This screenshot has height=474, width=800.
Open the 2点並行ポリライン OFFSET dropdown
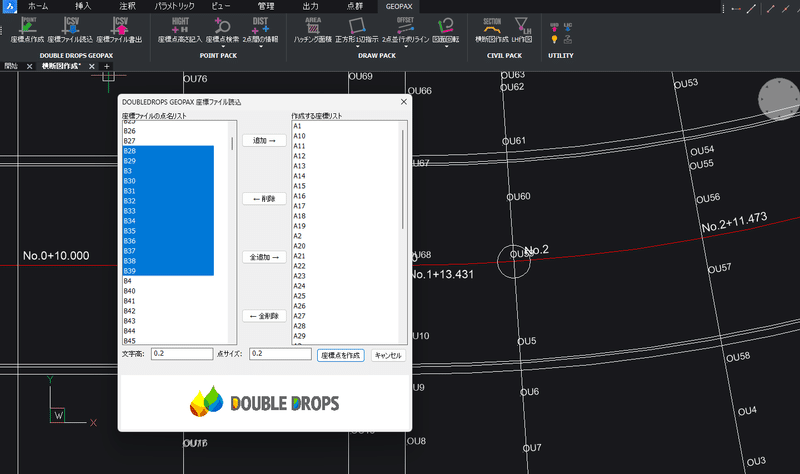coord(406,46)
